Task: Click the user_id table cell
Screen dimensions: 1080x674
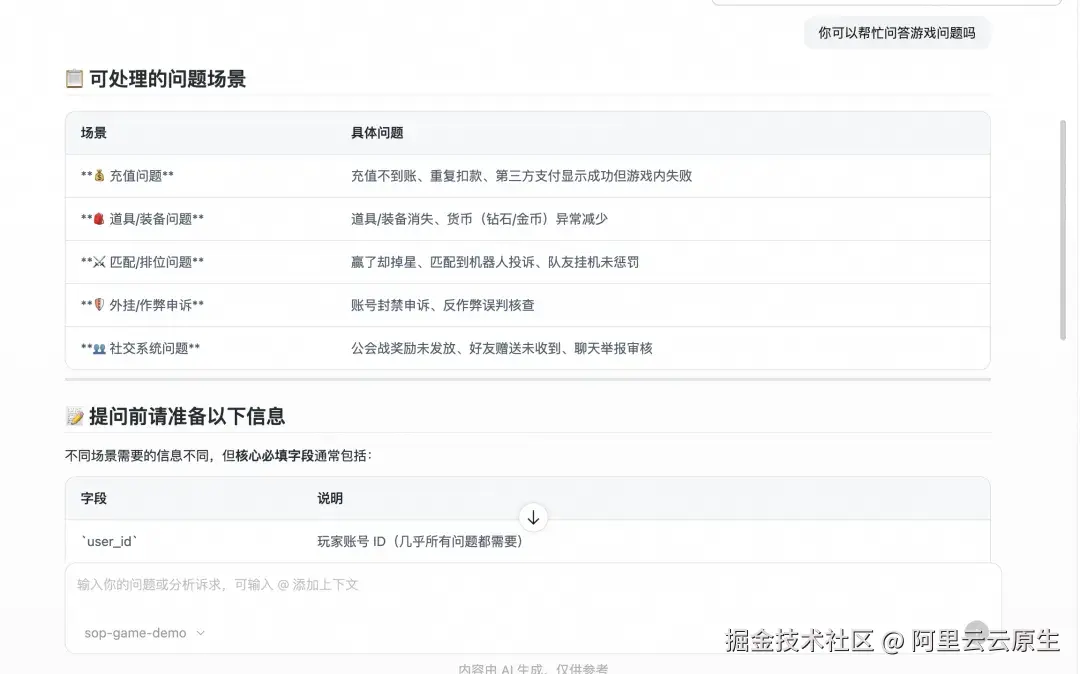Action: [110, 541]
